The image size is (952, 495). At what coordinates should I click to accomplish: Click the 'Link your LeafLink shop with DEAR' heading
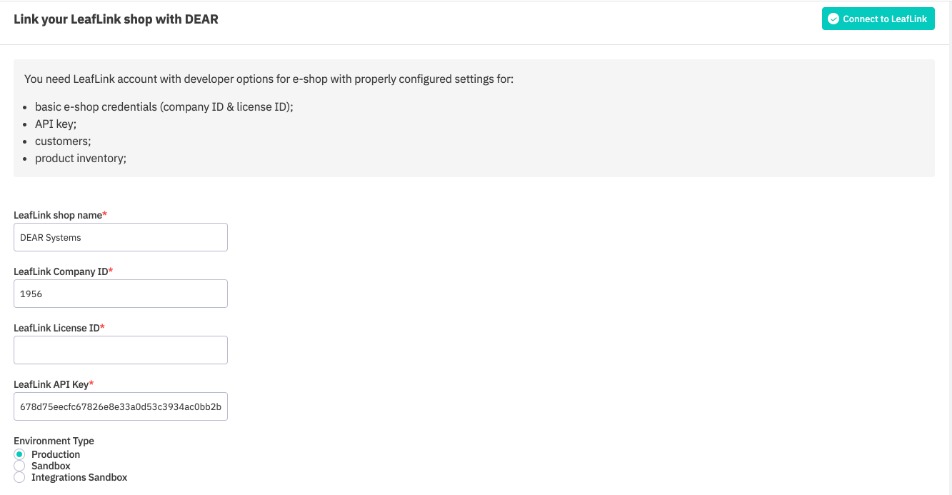click(x=116, y=18)
